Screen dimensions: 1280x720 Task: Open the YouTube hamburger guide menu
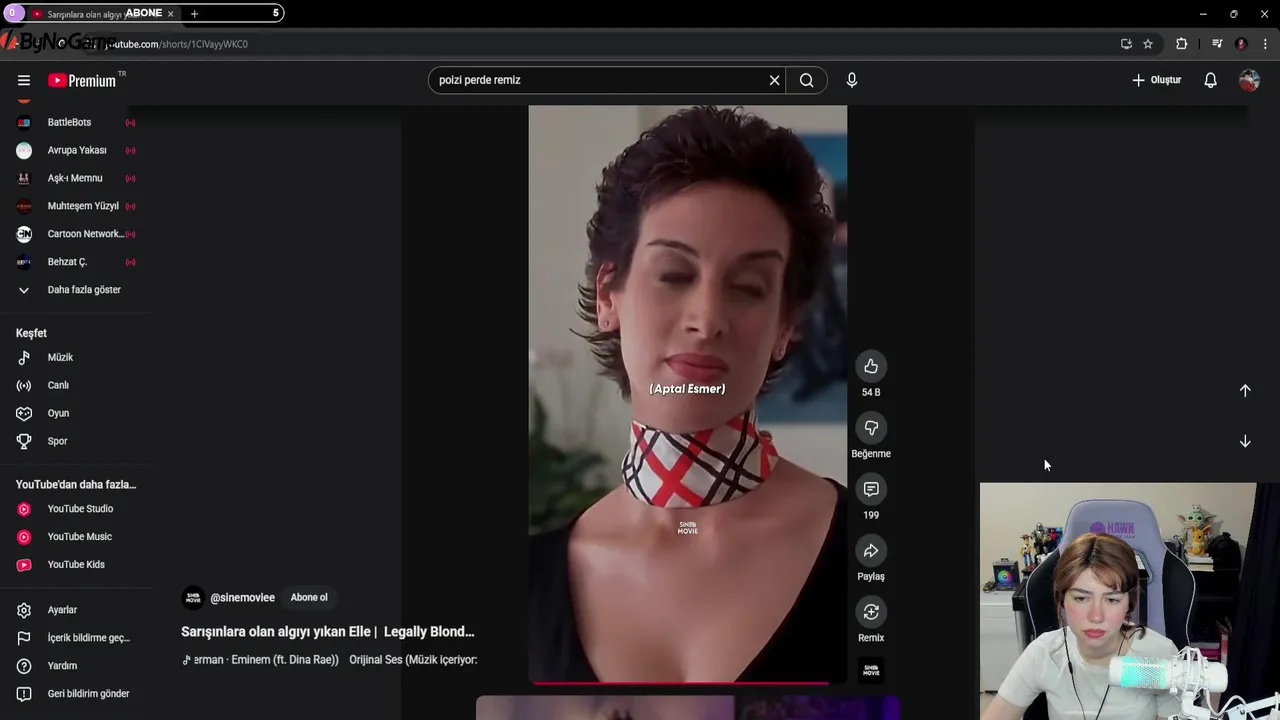point(24,80)
